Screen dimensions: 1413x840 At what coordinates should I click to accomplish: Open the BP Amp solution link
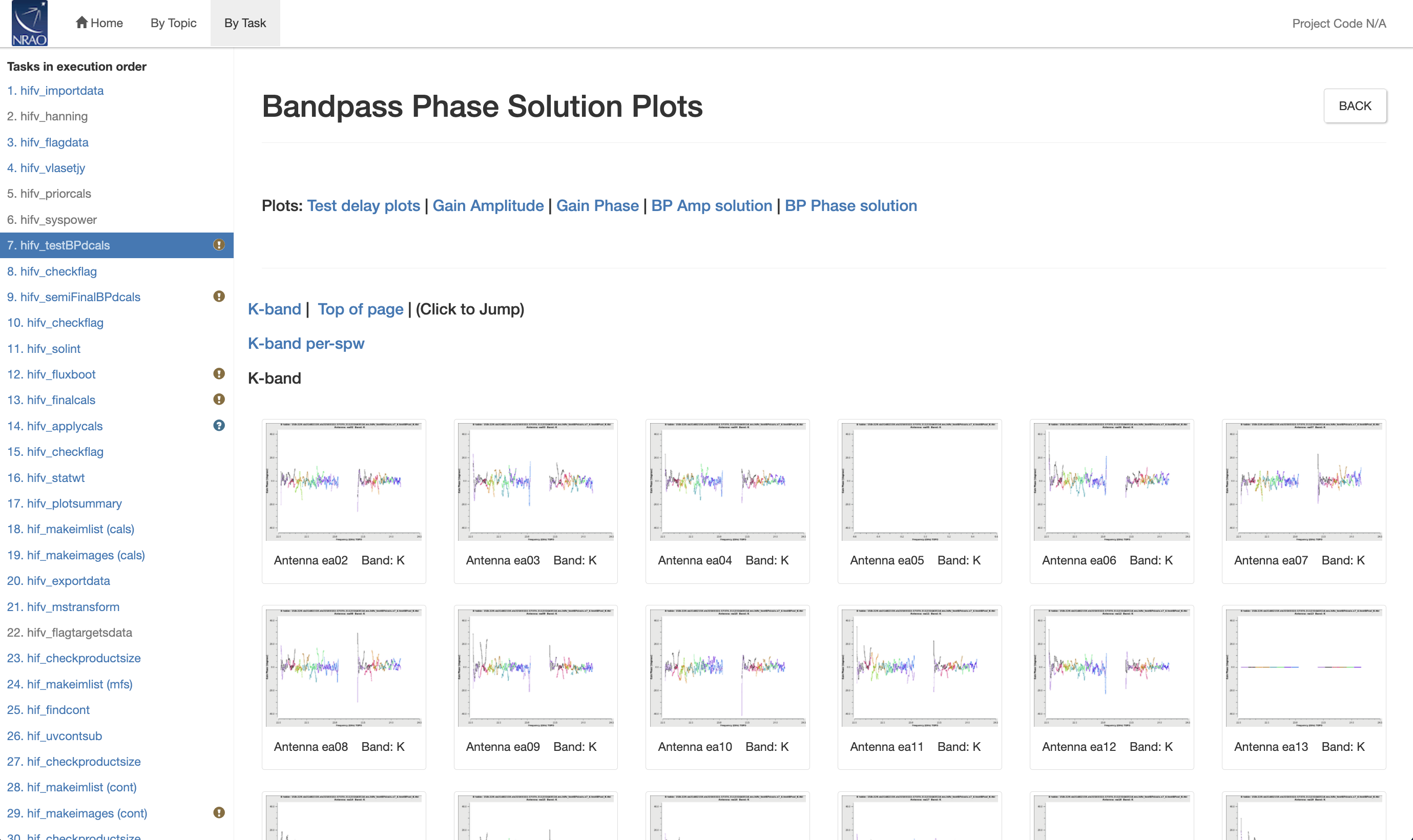(712, 206)
